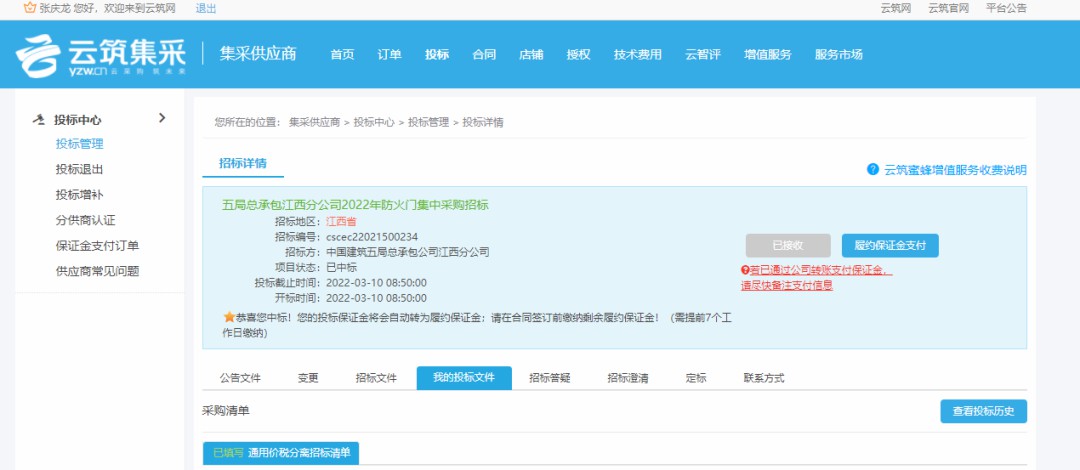The height and width of the screenshot is (470, 1080).
Task: Click the blue question mark help icon
Action: coord(873,170)
